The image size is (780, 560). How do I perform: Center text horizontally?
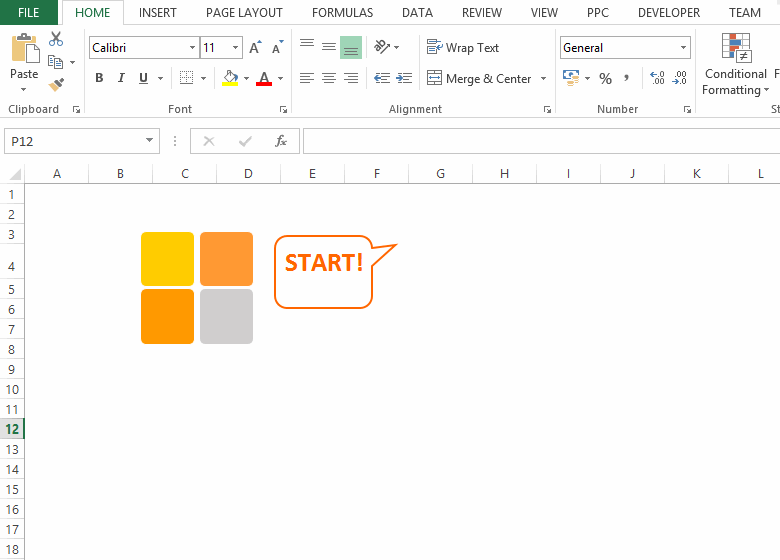click(329, 78)
